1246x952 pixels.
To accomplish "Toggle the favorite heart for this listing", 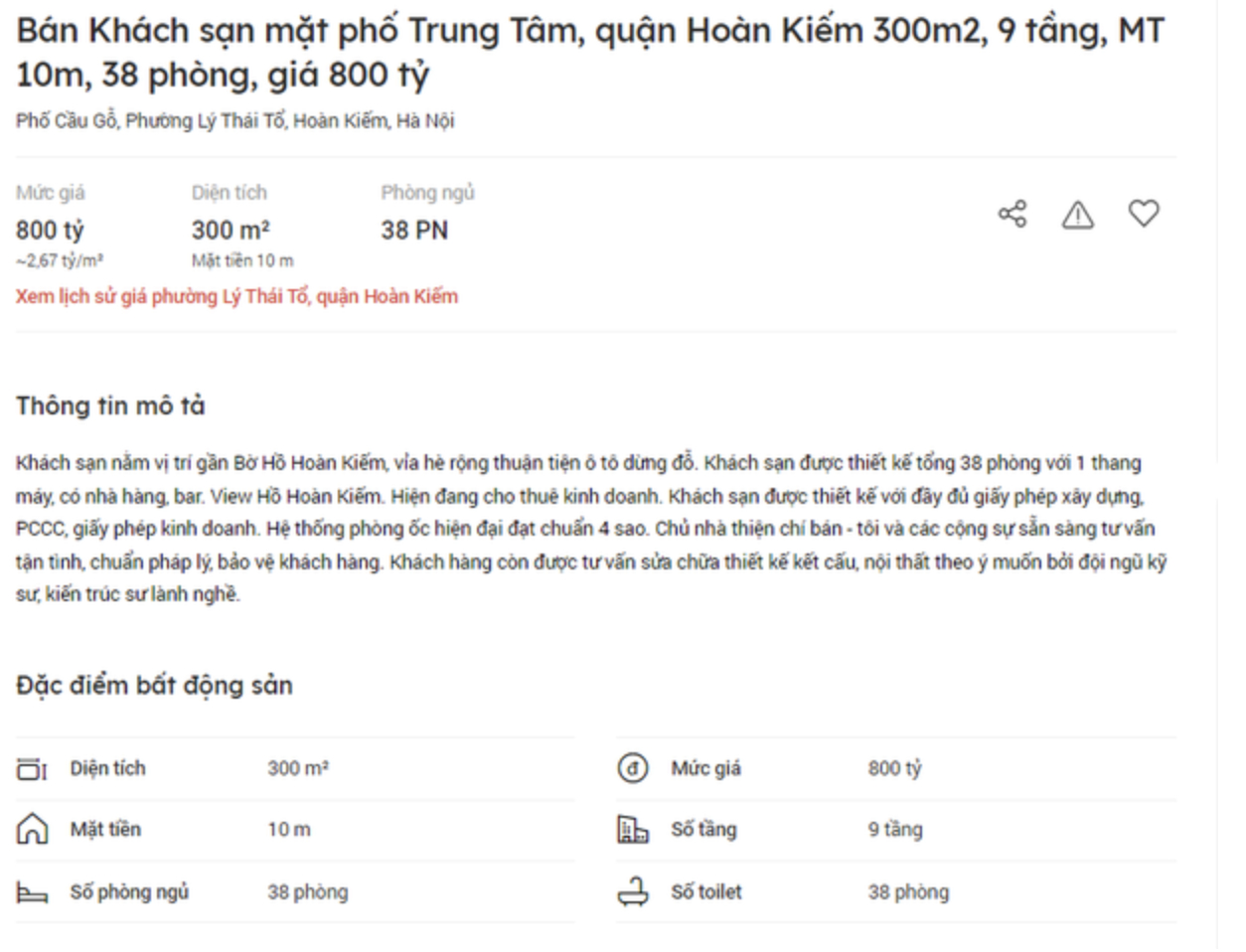I will coord(1147,215).
